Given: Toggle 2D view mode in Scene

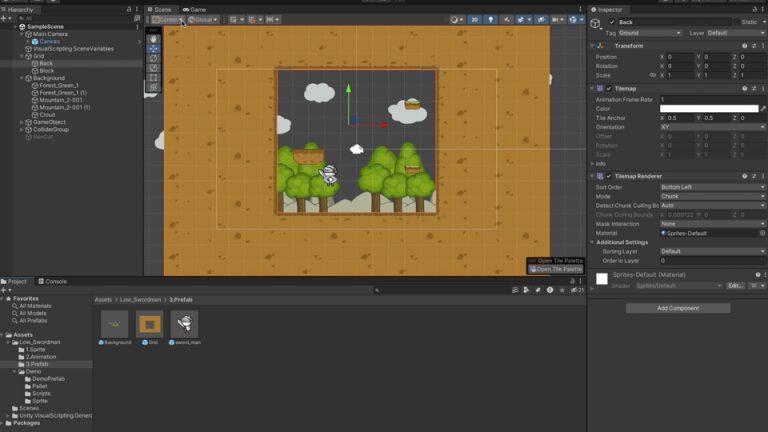Looking at the screenshot, I should click(x=474, y=20).
